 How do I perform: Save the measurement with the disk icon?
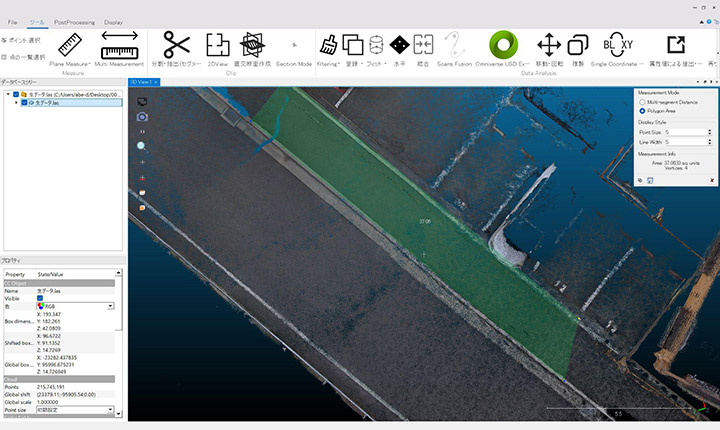650,181
